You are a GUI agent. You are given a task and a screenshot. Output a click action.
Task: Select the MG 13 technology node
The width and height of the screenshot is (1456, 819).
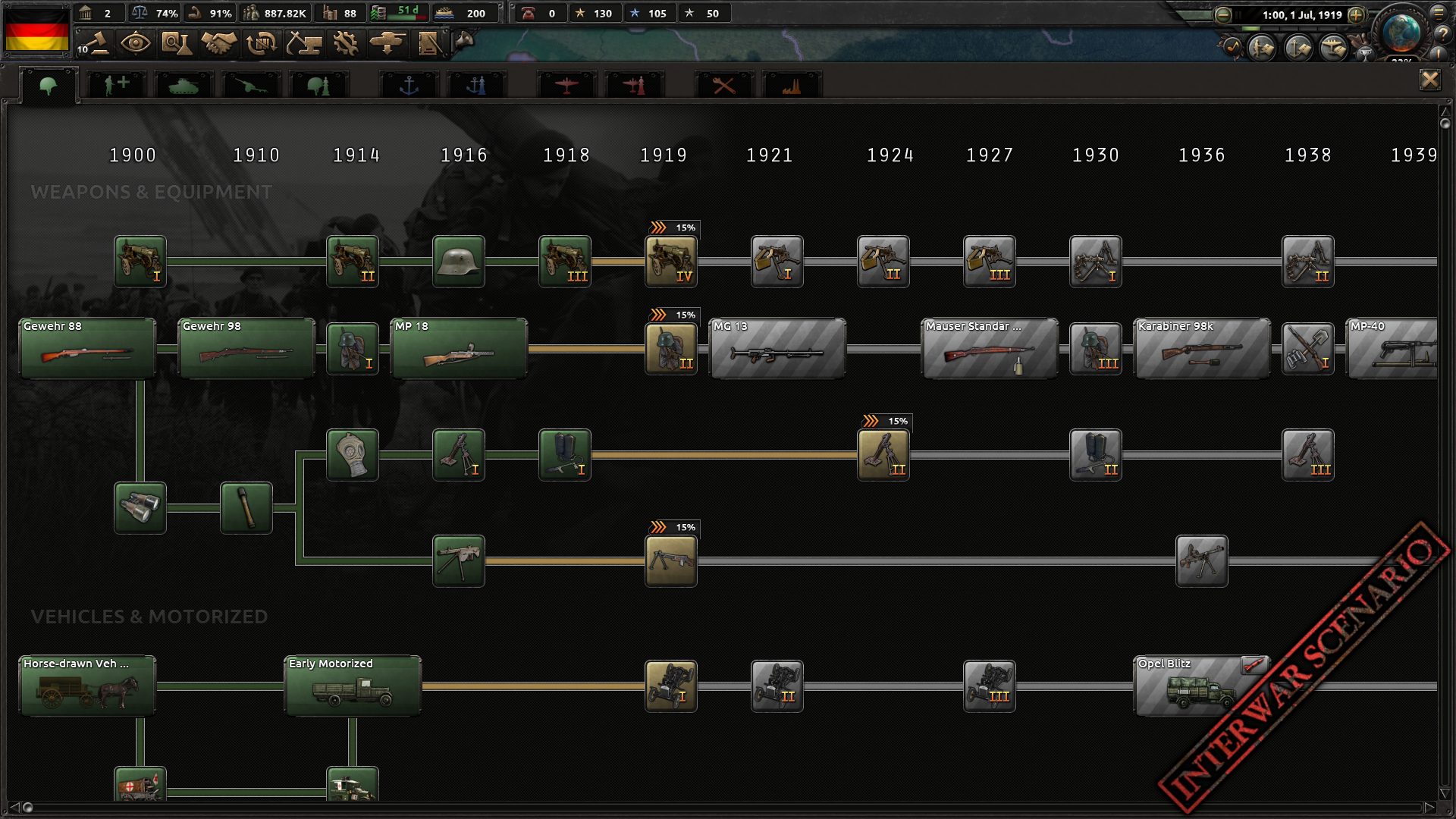(x=775, y=347)
